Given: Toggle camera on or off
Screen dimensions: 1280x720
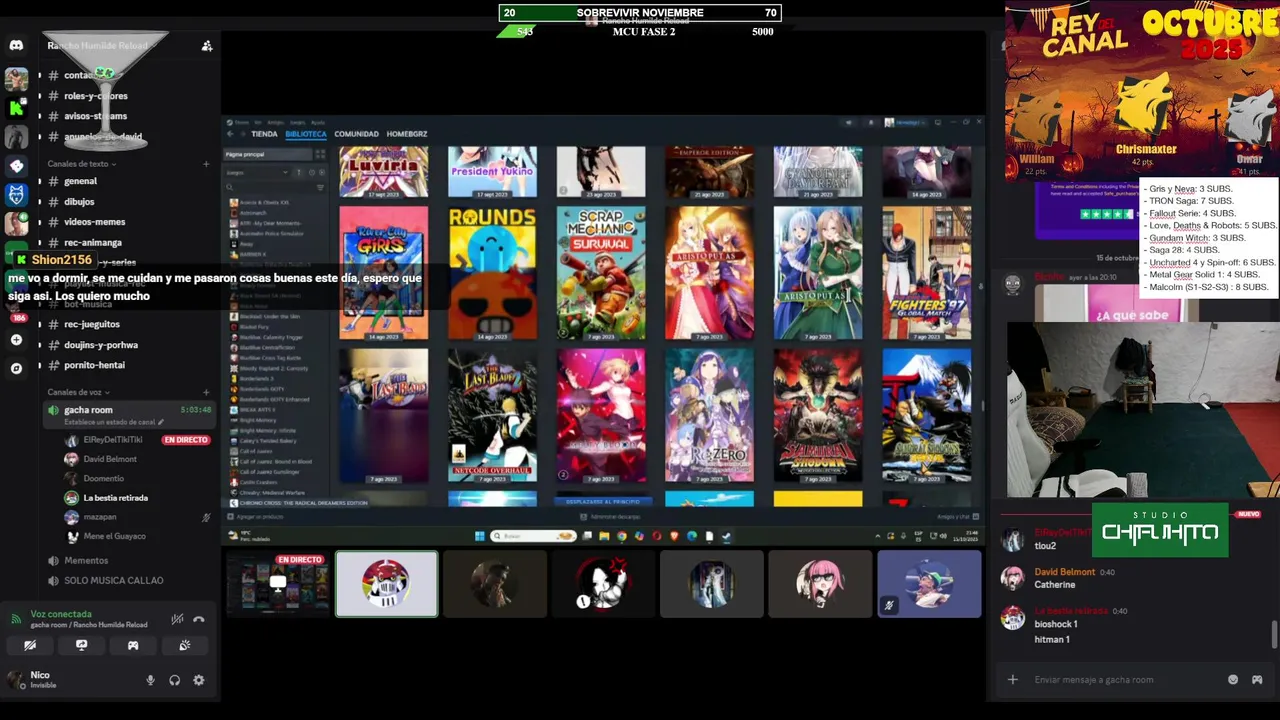Looking at the screenshot, I should click(x=30, y=645).
